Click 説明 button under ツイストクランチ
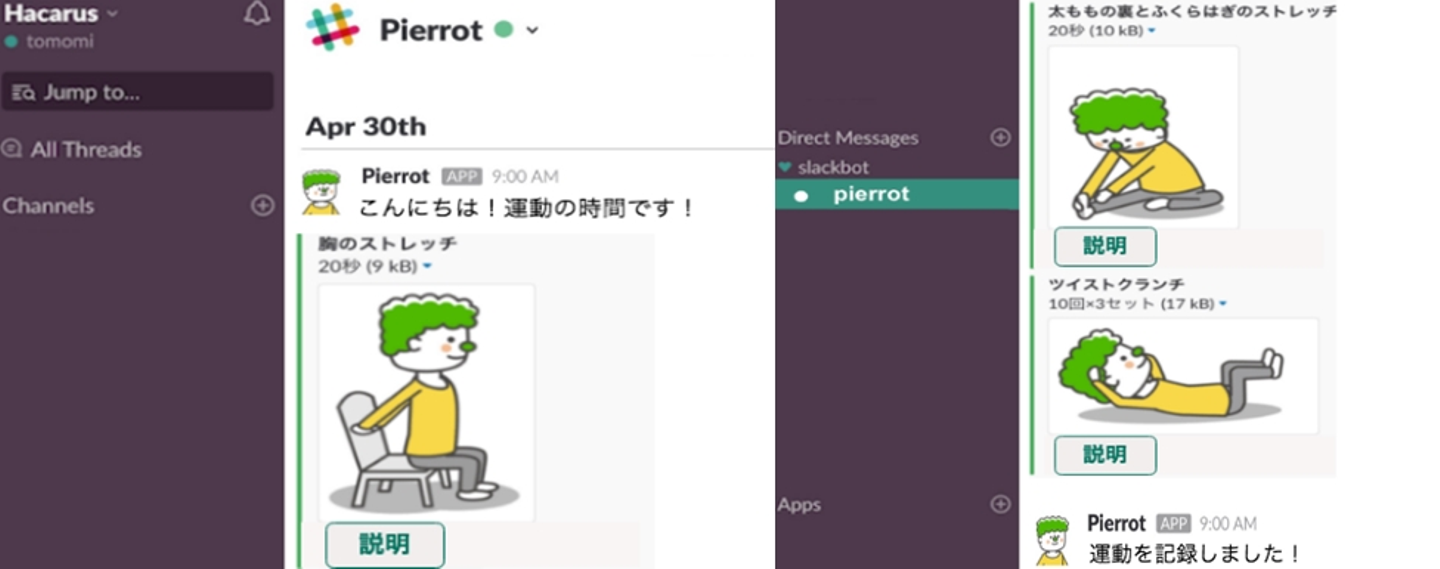 1105,455
